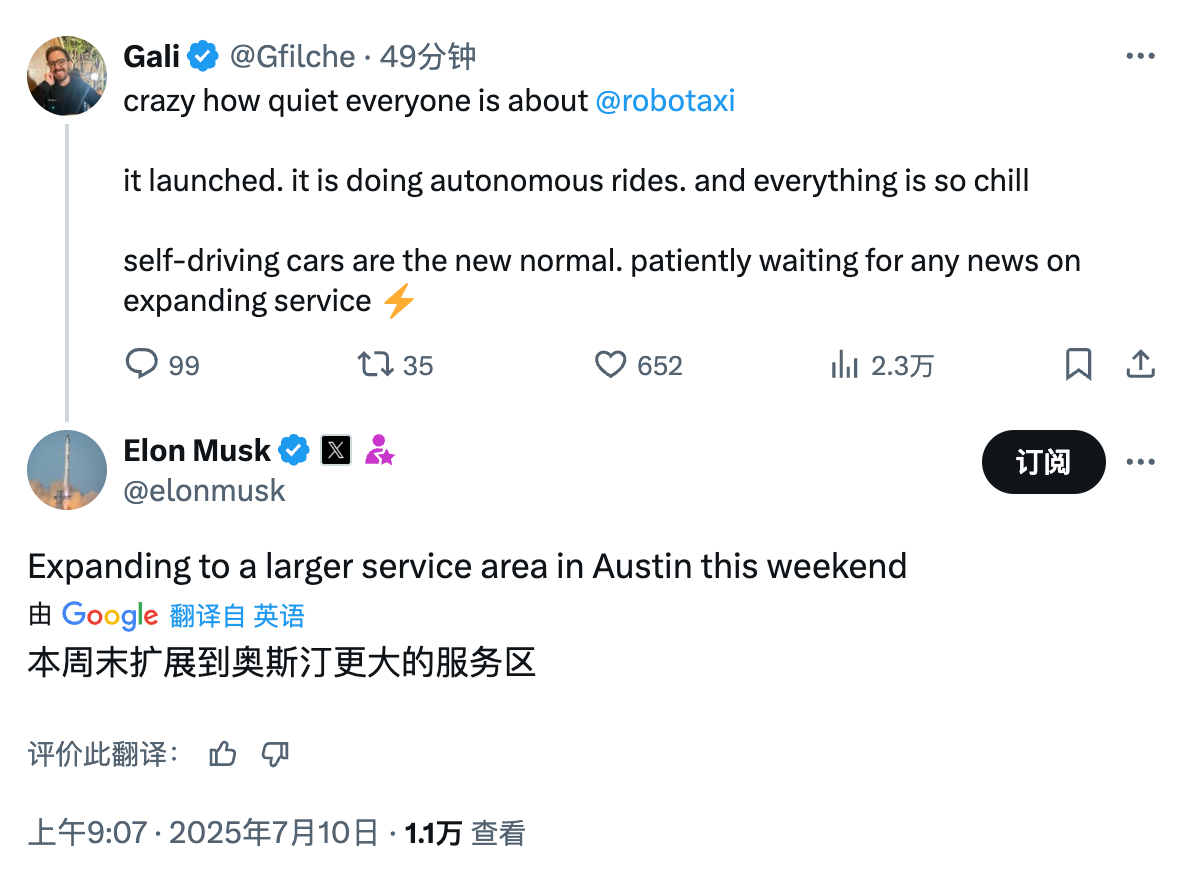Open view analytics icon showing 2.3万
Image resolution: width=1182 pixels, height=870 pixels.
click(x=844, y=365)
